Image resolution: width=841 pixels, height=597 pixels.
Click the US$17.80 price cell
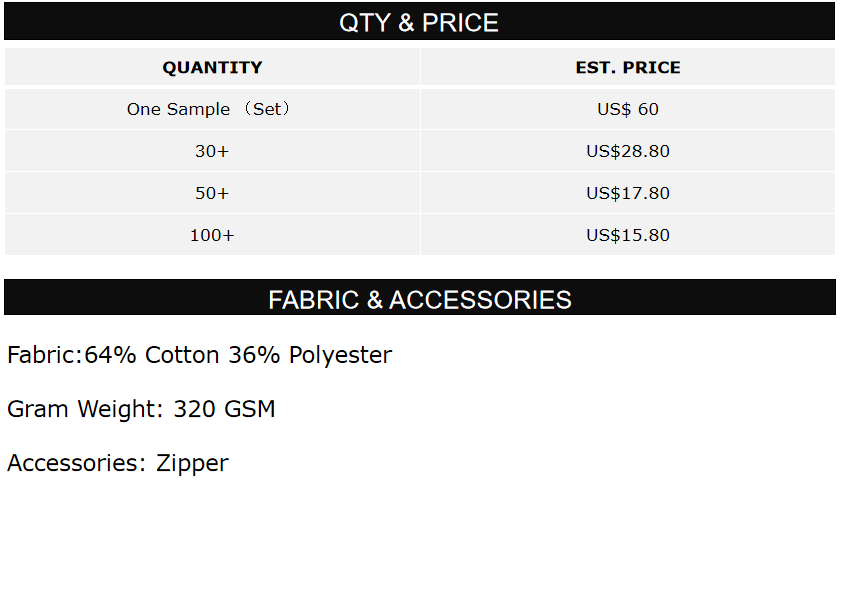click(628, 193)
